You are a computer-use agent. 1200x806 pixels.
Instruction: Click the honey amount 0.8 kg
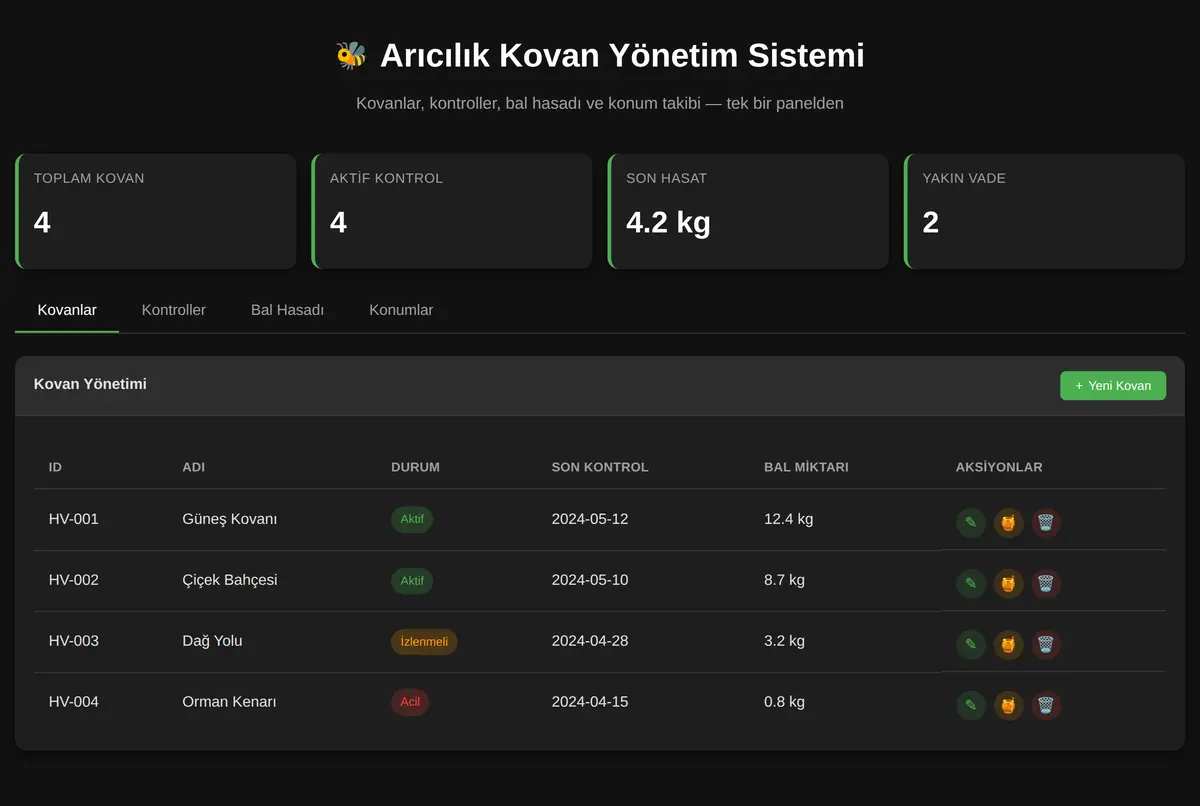tap(784, 702)
